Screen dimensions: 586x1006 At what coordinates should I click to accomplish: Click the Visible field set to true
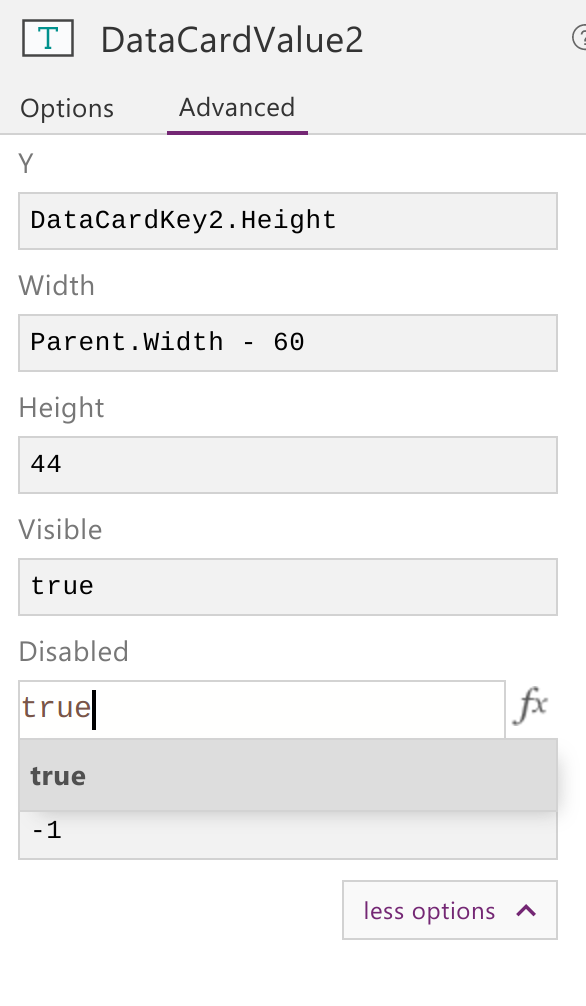(x=288, y=586)
